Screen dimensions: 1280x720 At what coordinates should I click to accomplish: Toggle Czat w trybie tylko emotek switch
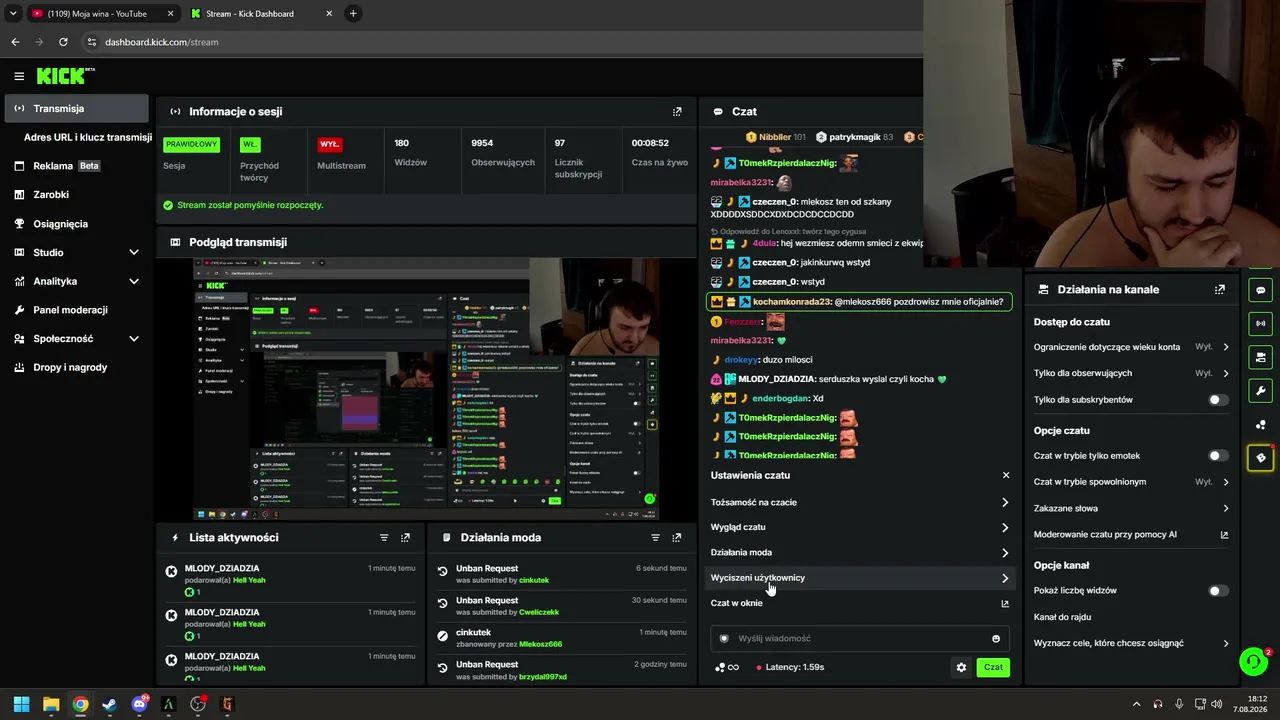1218,456
